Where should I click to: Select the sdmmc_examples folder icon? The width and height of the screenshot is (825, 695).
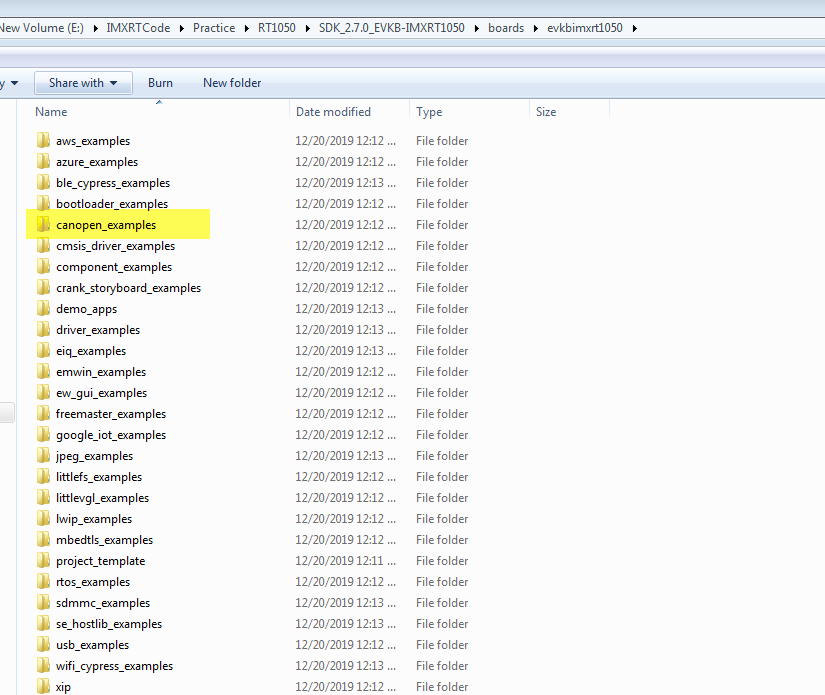[44, 603]
